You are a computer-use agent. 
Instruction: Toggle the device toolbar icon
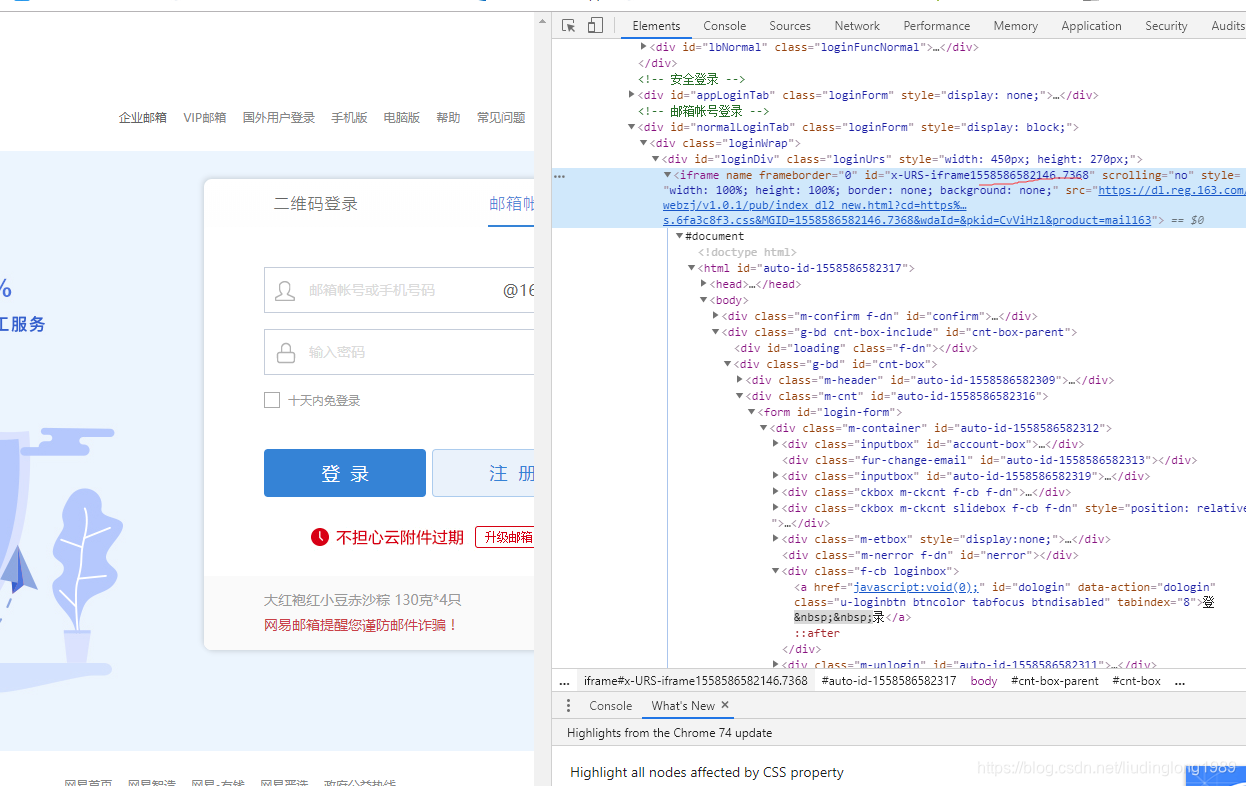click(x=595, y=26)
